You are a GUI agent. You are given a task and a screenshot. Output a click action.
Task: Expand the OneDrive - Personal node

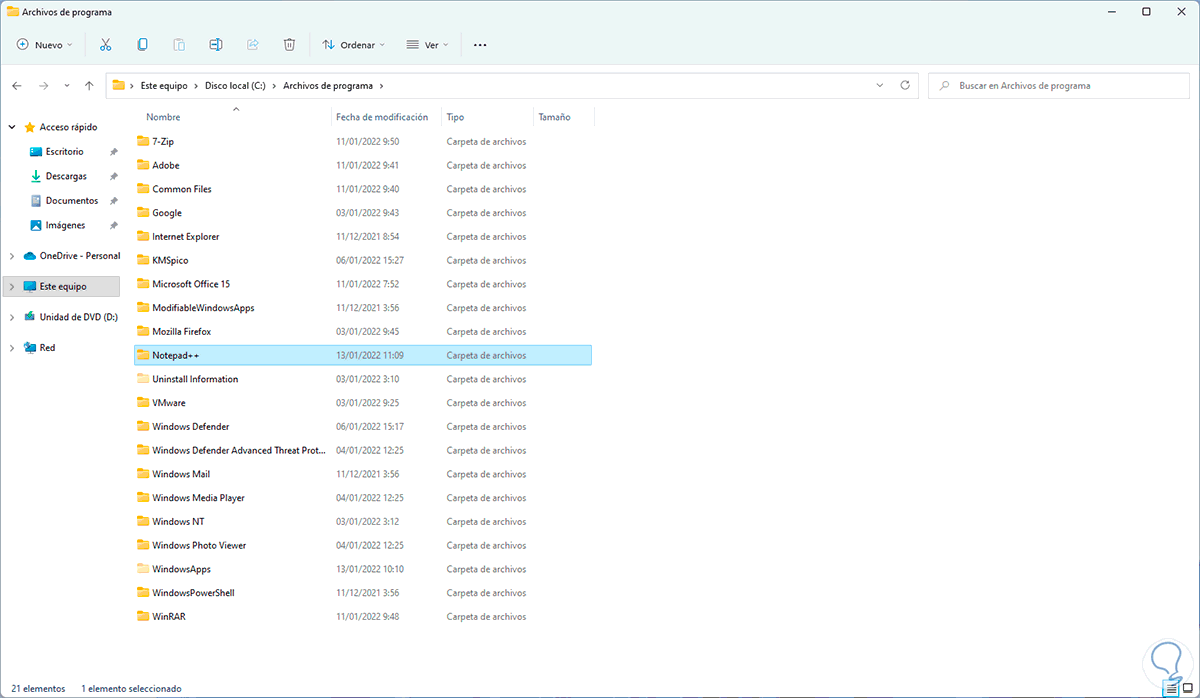12,256
